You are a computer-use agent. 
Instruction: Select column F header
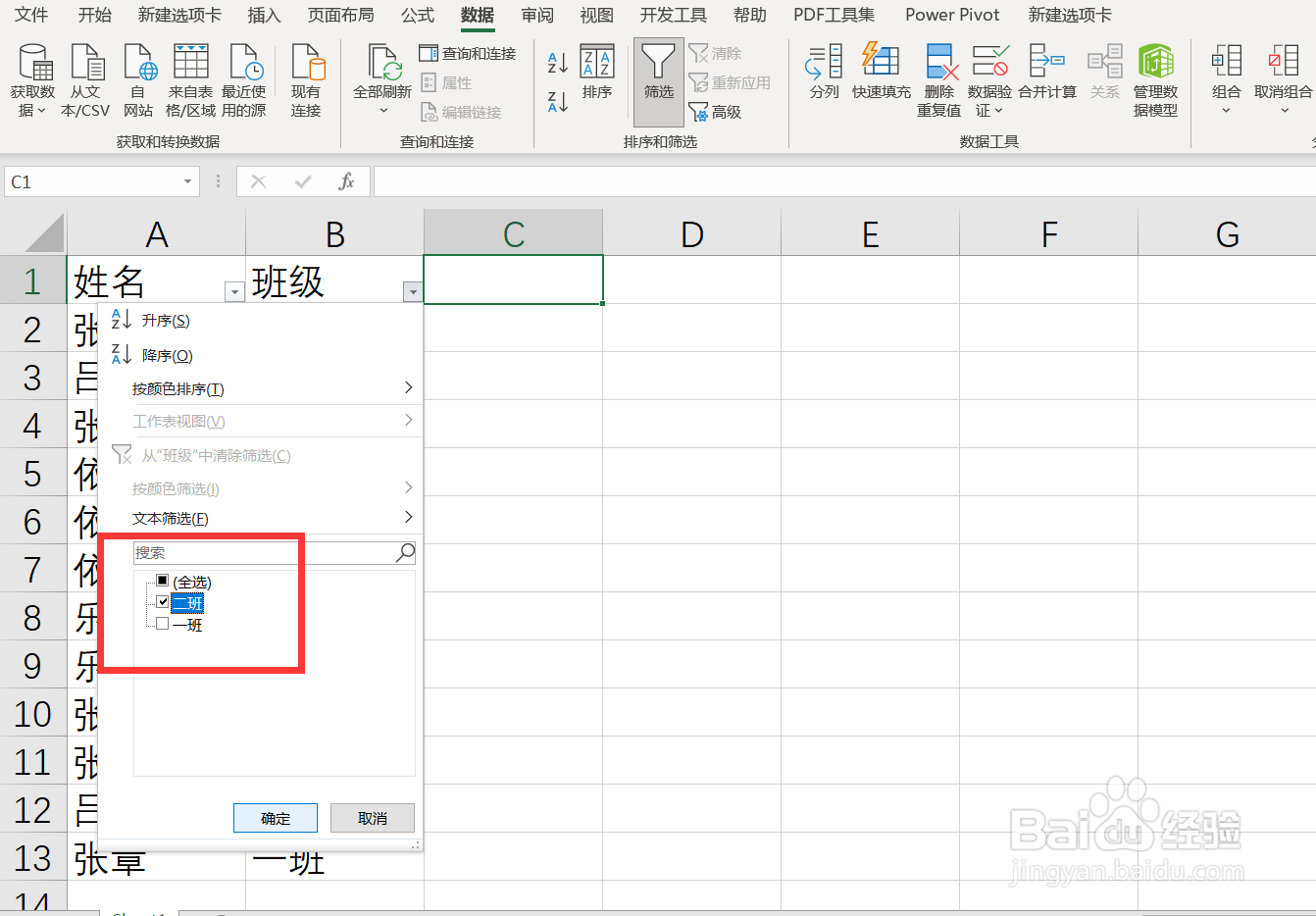click(x=1049, y=233)
